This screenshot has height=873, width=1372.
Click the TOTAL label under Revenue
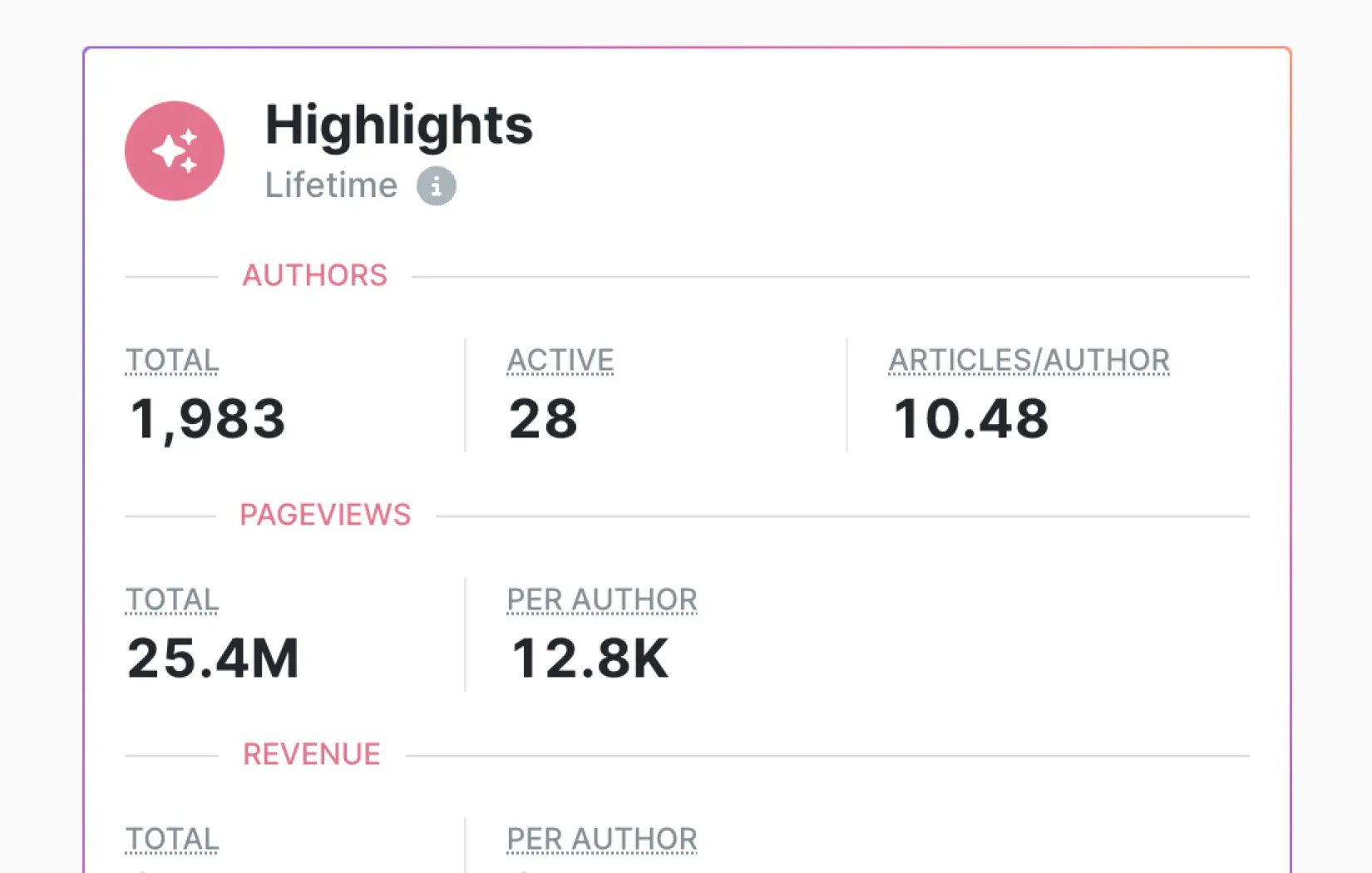(x=172, y=839)
